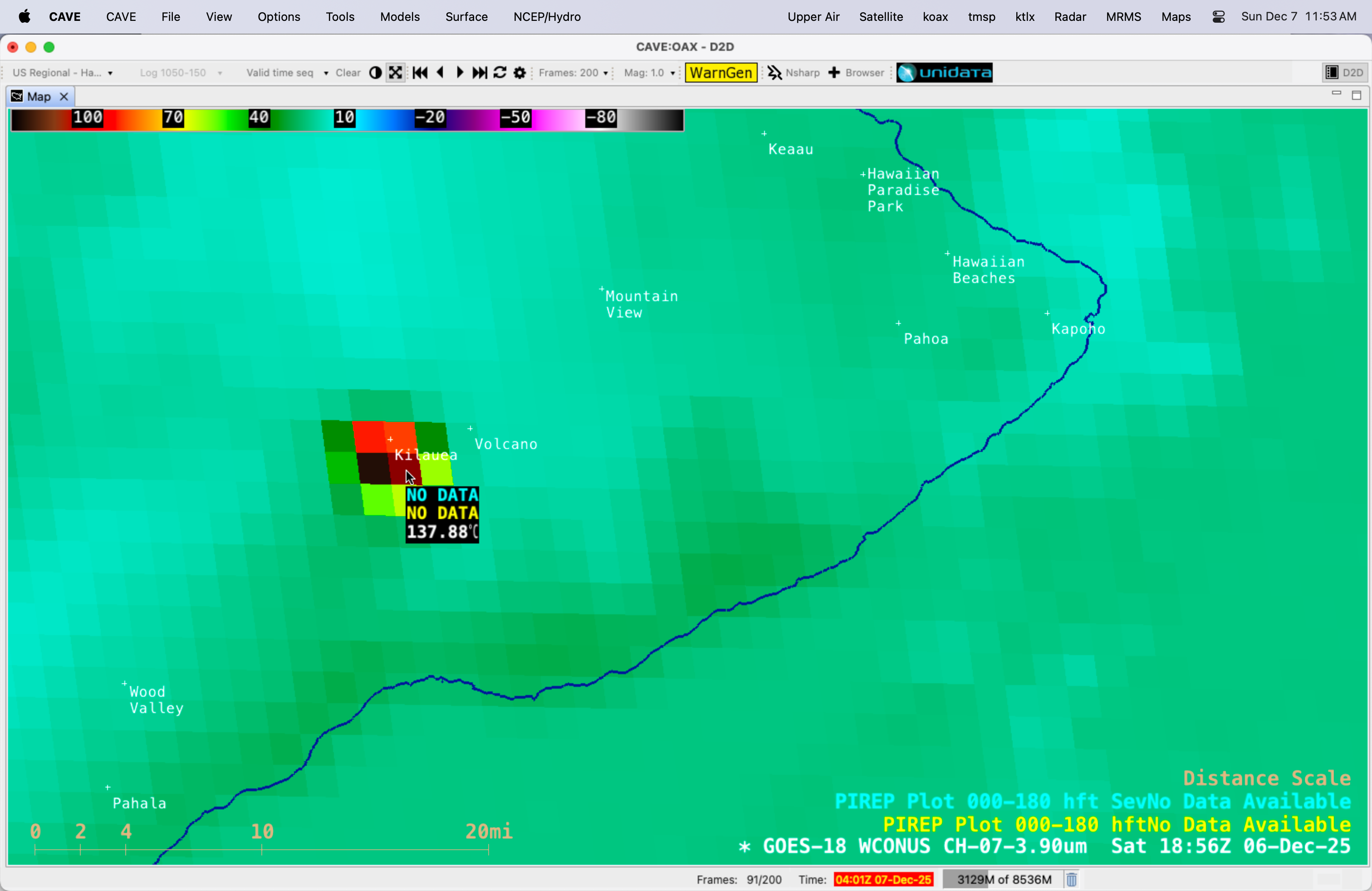The image size is (1372, 891).
Task: Launch the Nsharp sounding tool
Action: [x=794, y=73]
